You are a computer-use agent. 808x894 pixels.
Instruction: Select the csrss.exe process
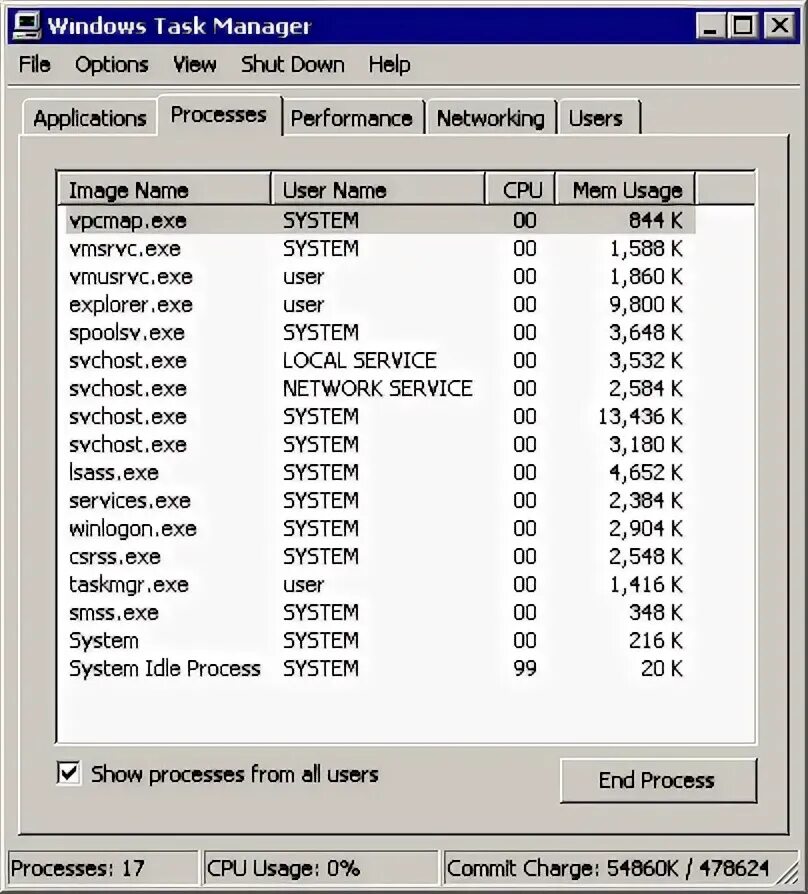[x=381, y=556]
